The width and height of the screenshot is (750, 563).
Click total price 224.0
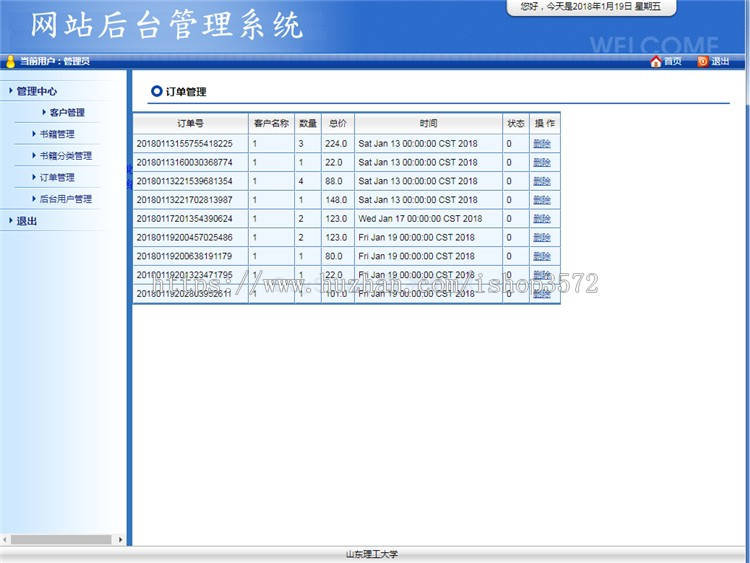(x=336, y=144)
